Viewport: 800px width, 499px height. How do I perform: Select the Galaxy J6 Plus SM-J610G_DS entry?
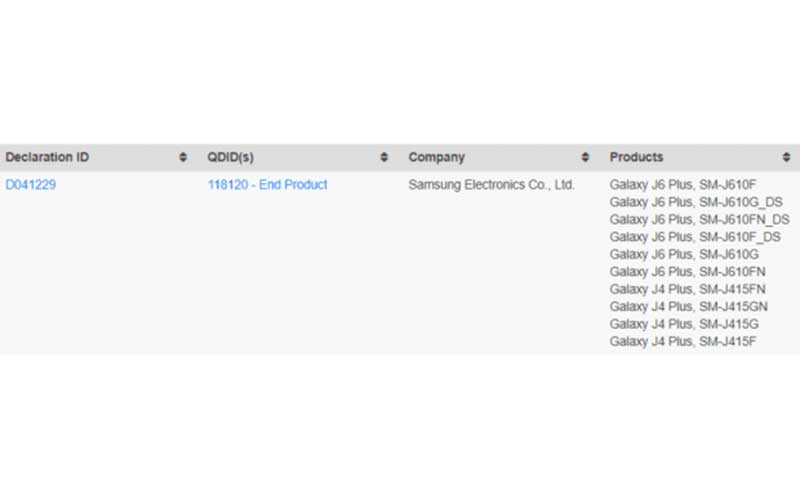point(695,202)
